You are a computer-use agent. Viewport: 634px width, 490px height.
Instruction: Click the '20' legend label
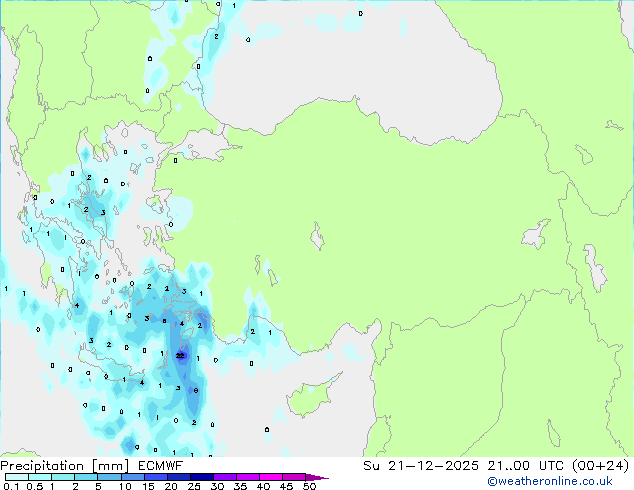(171, 486)
